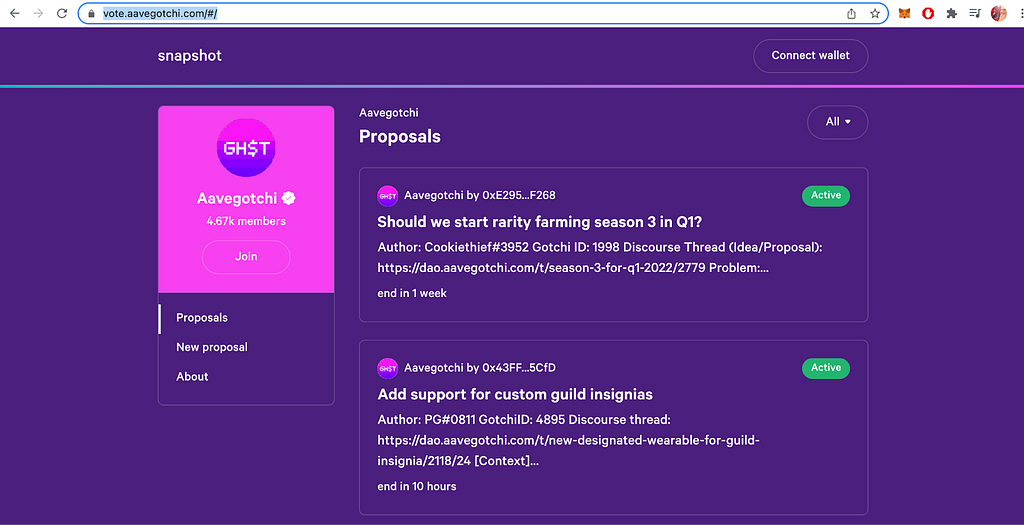The image size is (1024, 525).
Task: Open the MetaMask fox extension
Action: point(904,13)
